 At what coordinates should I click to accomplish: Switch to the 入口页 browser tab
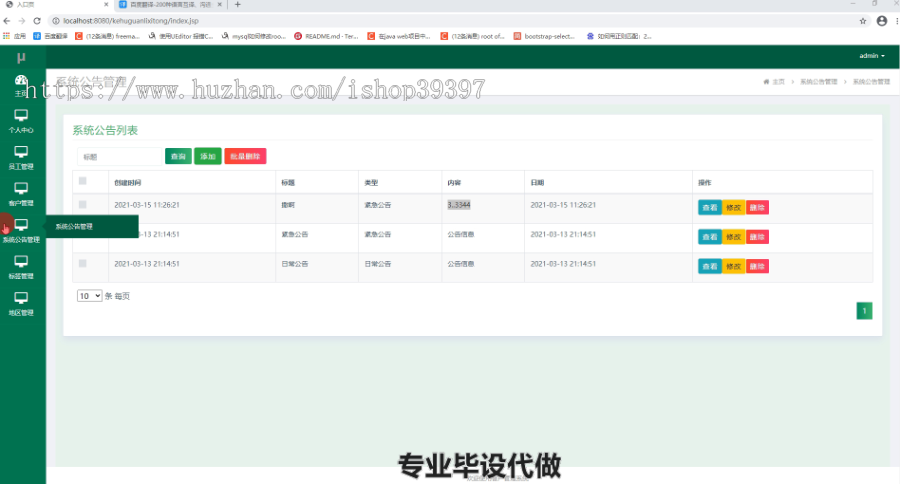click(56, 5)
